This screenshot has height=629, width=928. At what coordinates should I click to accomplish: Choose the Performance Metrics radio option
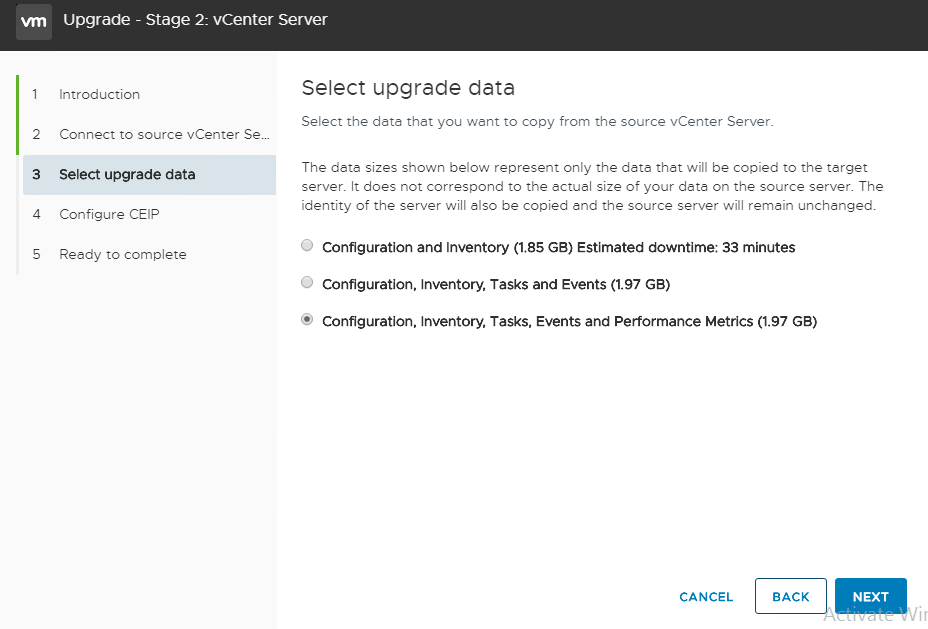tap(307, 320)
